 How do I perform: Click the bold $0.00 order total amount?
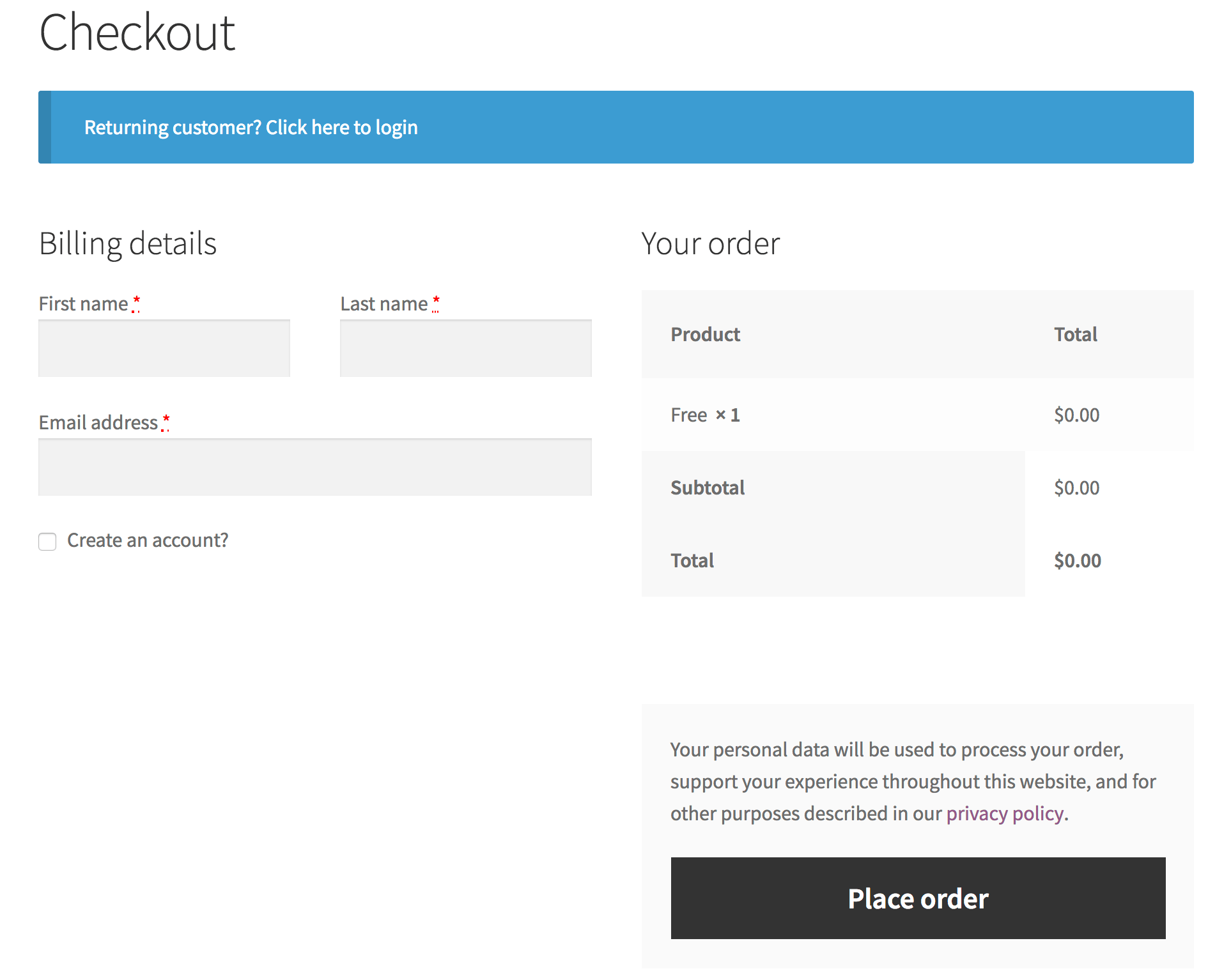(x=1077, y=561)
